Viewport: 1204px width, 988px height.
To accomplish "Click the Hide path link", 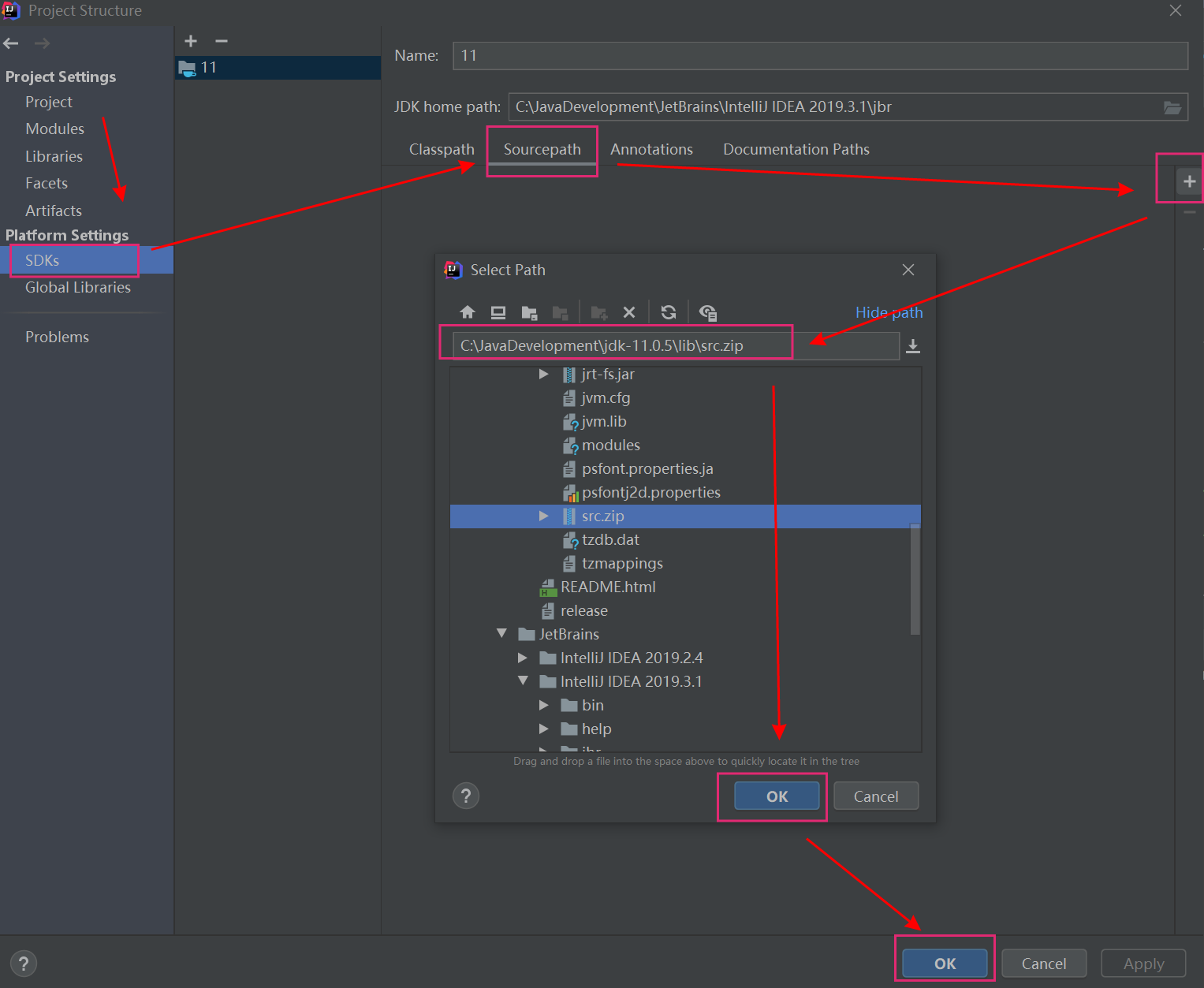I will [889, 312].
